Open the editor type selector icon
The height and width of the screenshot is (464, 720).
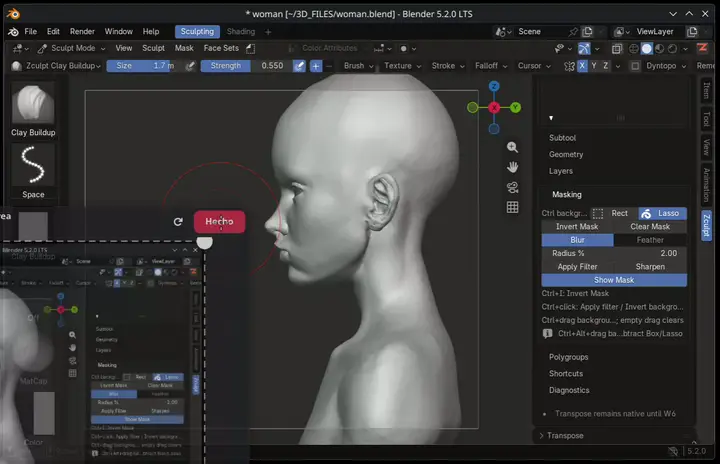[18, 48]
